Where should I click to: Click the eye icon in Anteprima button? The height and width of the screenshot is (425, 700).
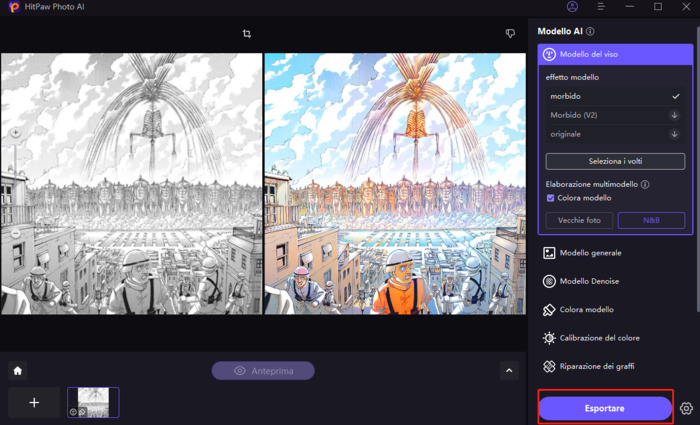pyautogui.click(x=240, y=371)
